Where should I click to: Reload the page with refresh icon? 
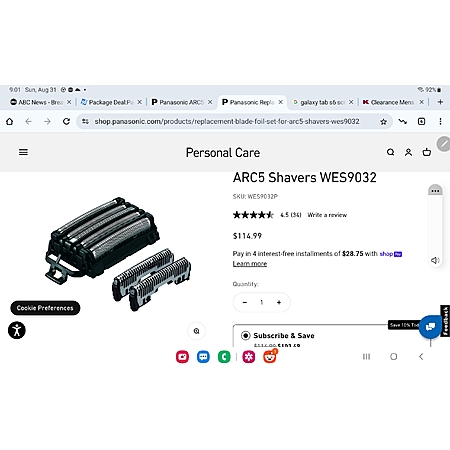(x=66, y=121)
